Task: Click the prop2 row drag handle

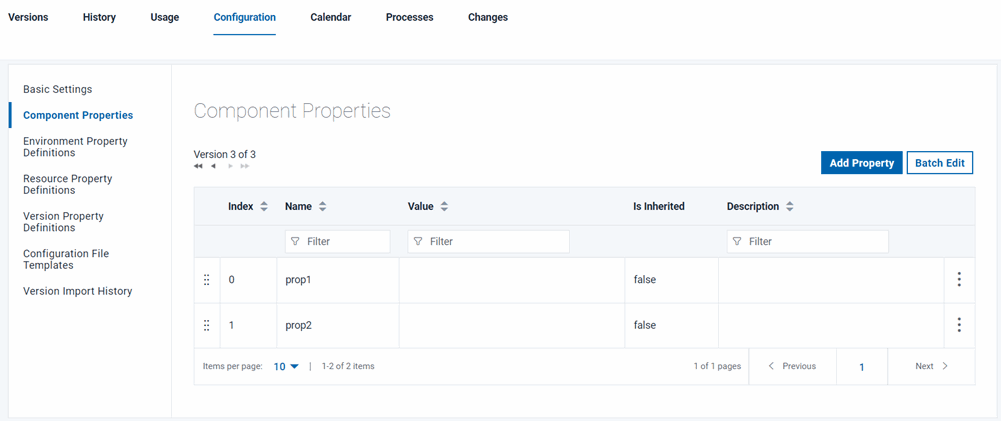Action: [x=207, y=325]
